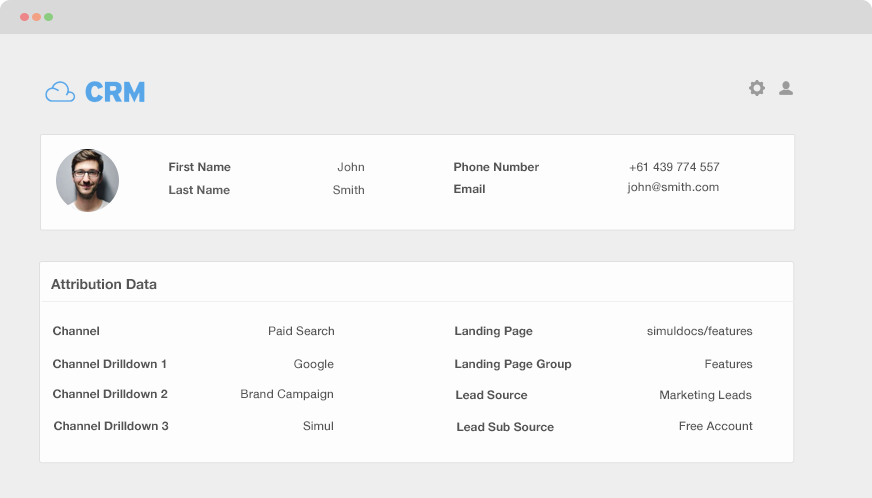Click the CRM cloud logo icon

pyautogui.click(x=60, y=92)
